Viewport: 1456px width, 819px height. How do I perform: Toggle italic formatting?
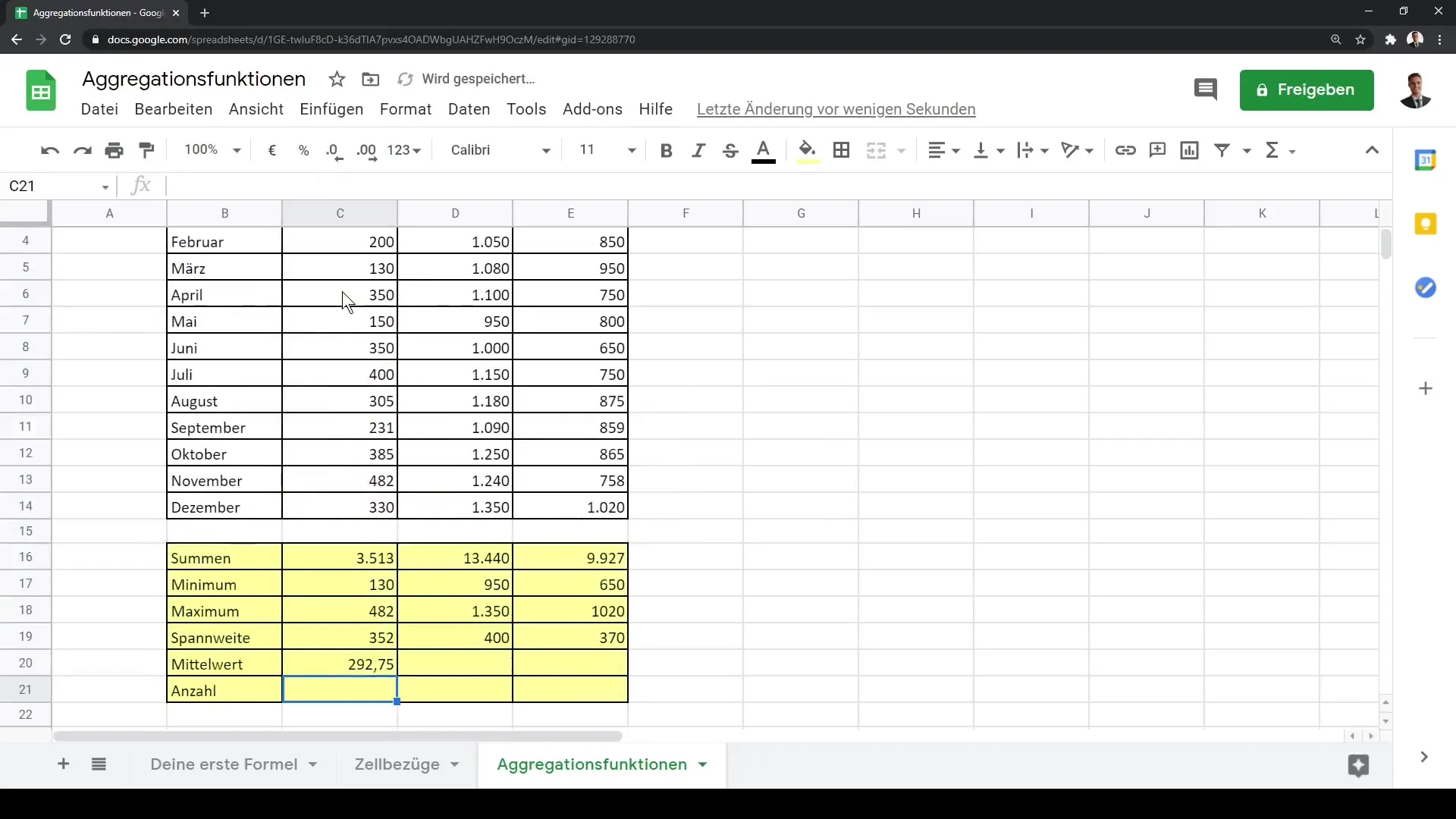[698, 150]
